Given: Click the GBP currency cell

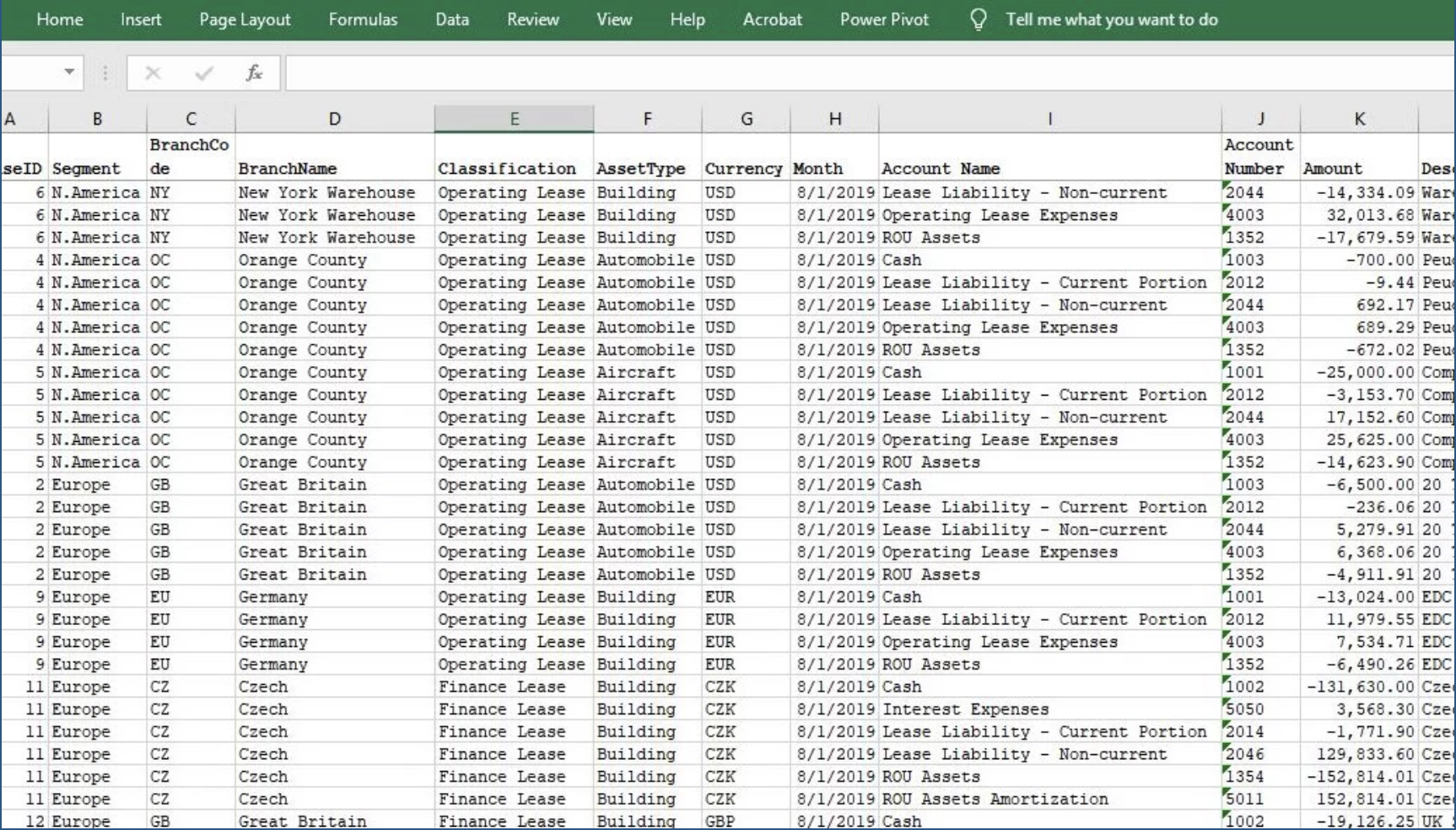Looking at the screenshot, I should coord(746,821).
